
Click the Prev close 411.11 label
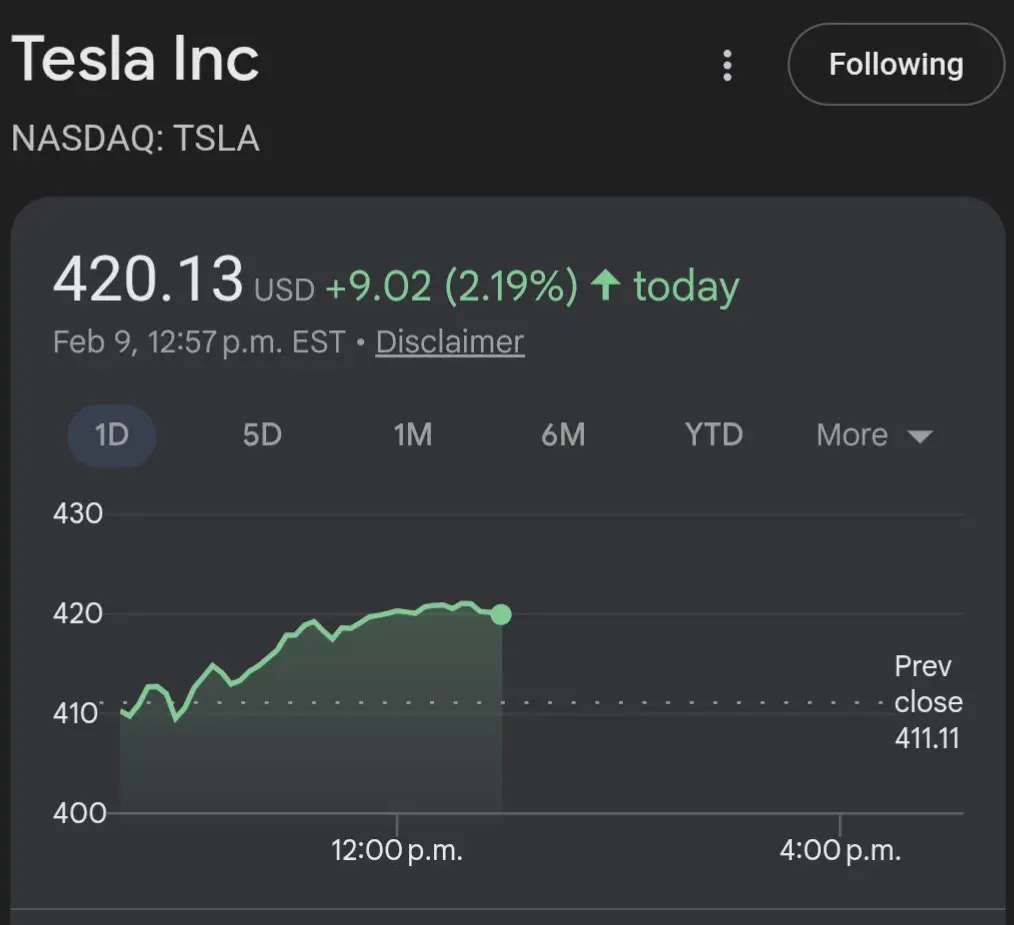(928, 702)
